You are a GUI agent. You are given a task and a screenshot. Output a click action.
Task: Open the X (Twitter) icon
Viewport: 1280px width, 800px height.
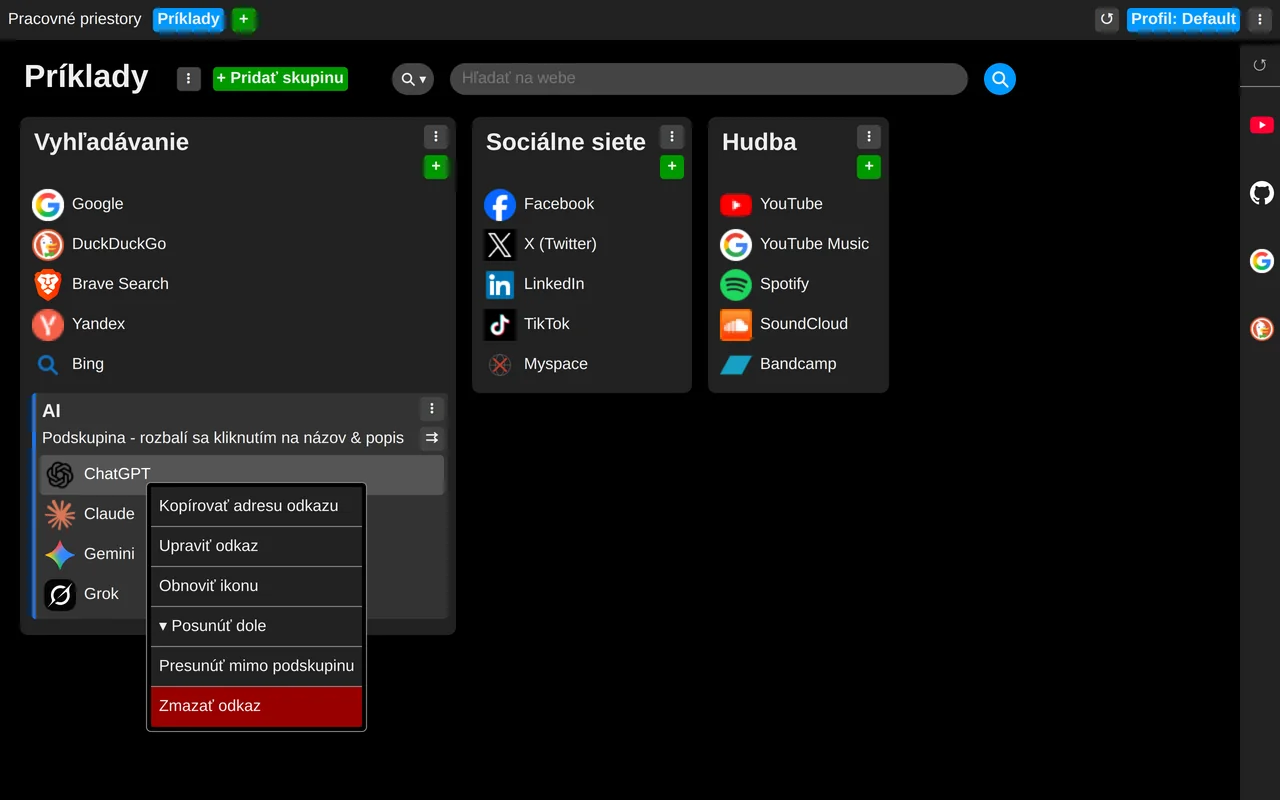click(x=500, y=244)
